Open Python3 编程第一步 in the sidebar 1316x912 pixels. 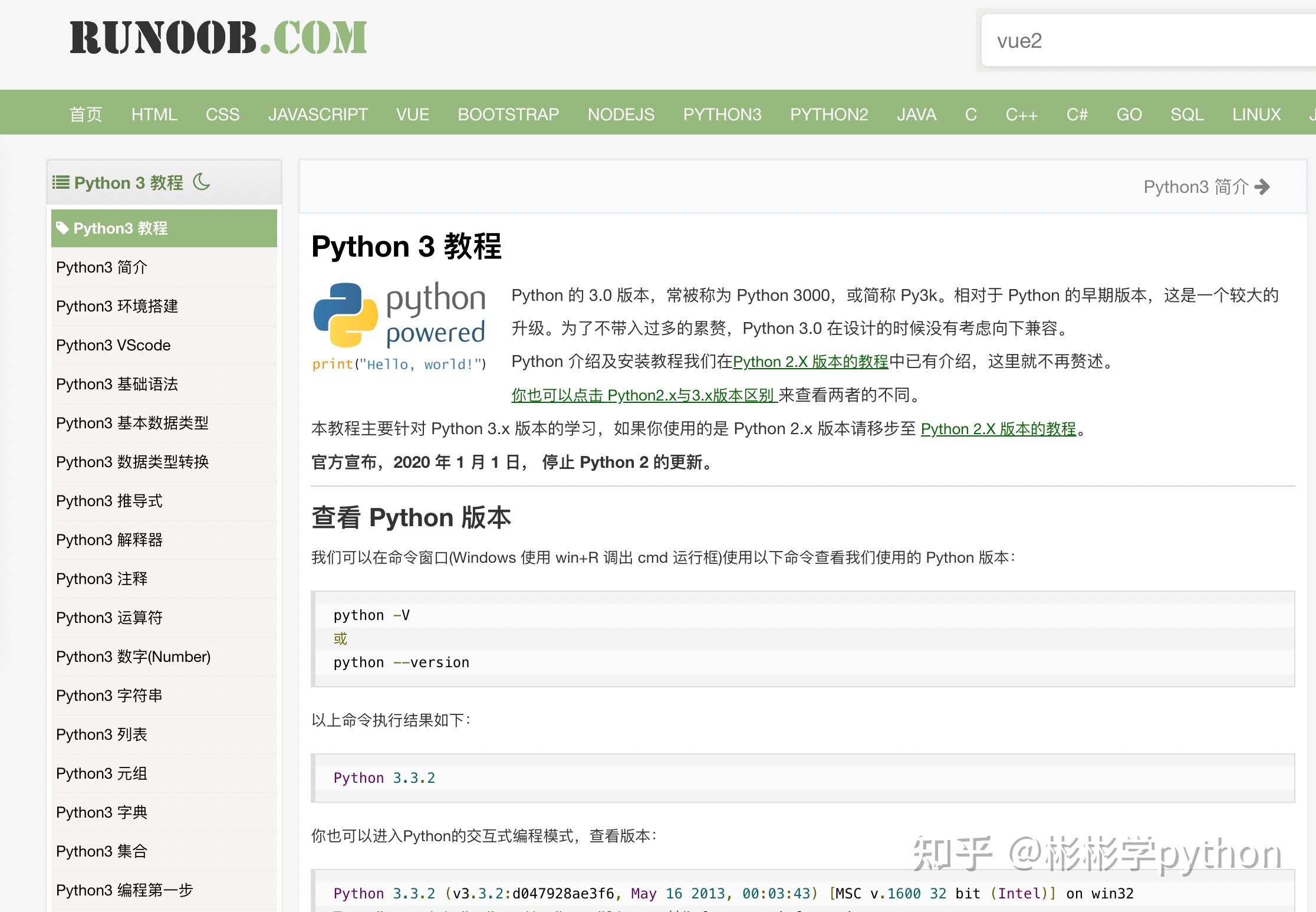124,890
